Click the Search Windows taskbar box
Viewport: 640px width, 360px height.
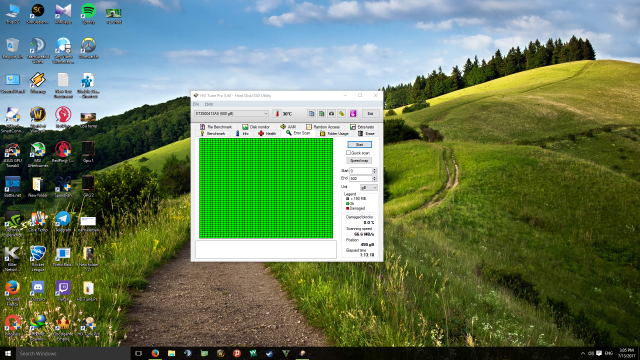tap(73, 353)
